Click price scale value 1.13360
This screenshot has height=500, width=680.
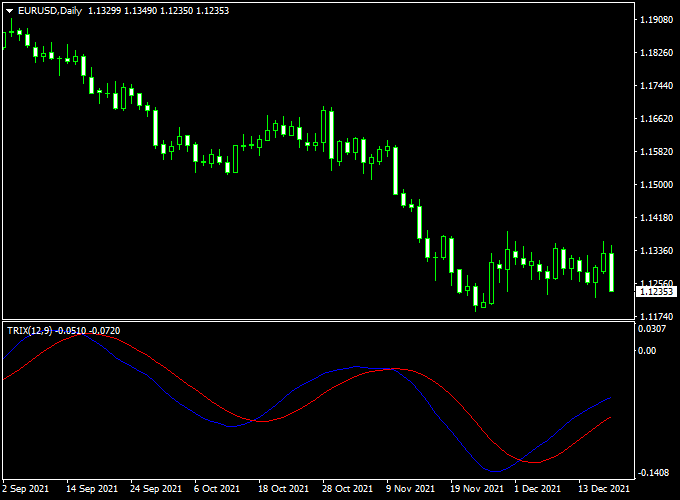click(x=656, y=250)
